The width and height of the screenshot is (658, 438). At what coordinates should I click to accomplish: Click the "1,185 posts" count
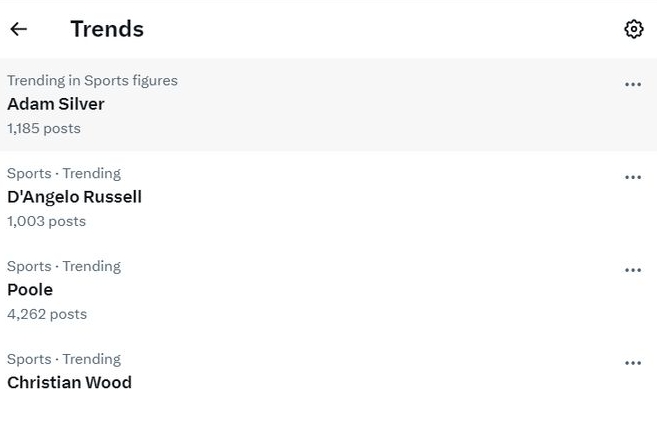click(44, 128)
